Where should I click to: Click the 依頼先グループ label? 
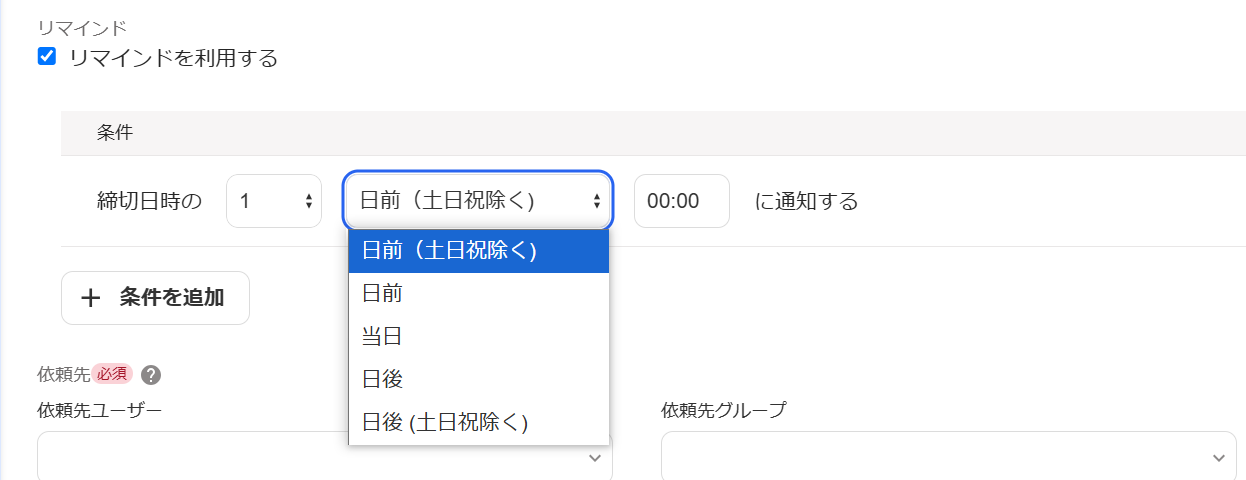pyautogui.click(x=724, y=410)
